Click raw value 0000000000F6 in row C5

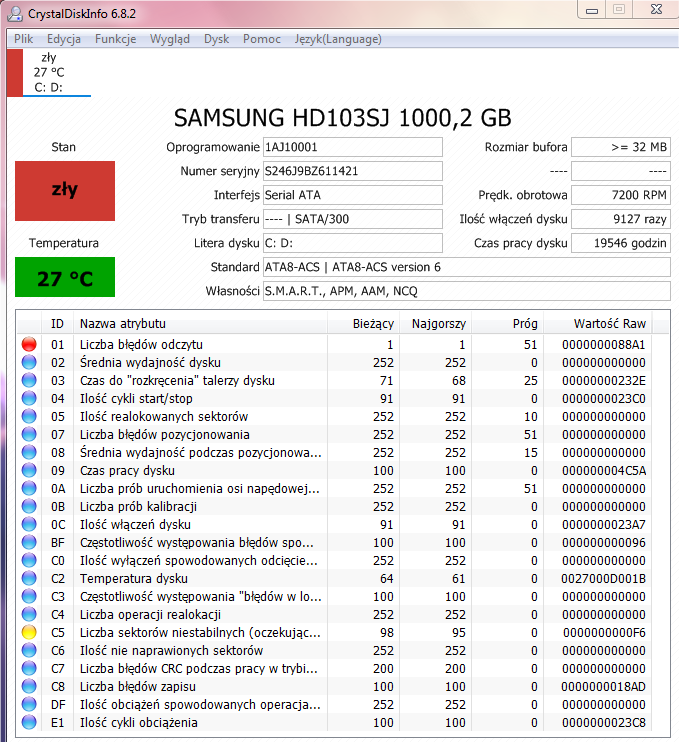pyautogui.click(x=604, y=632)
